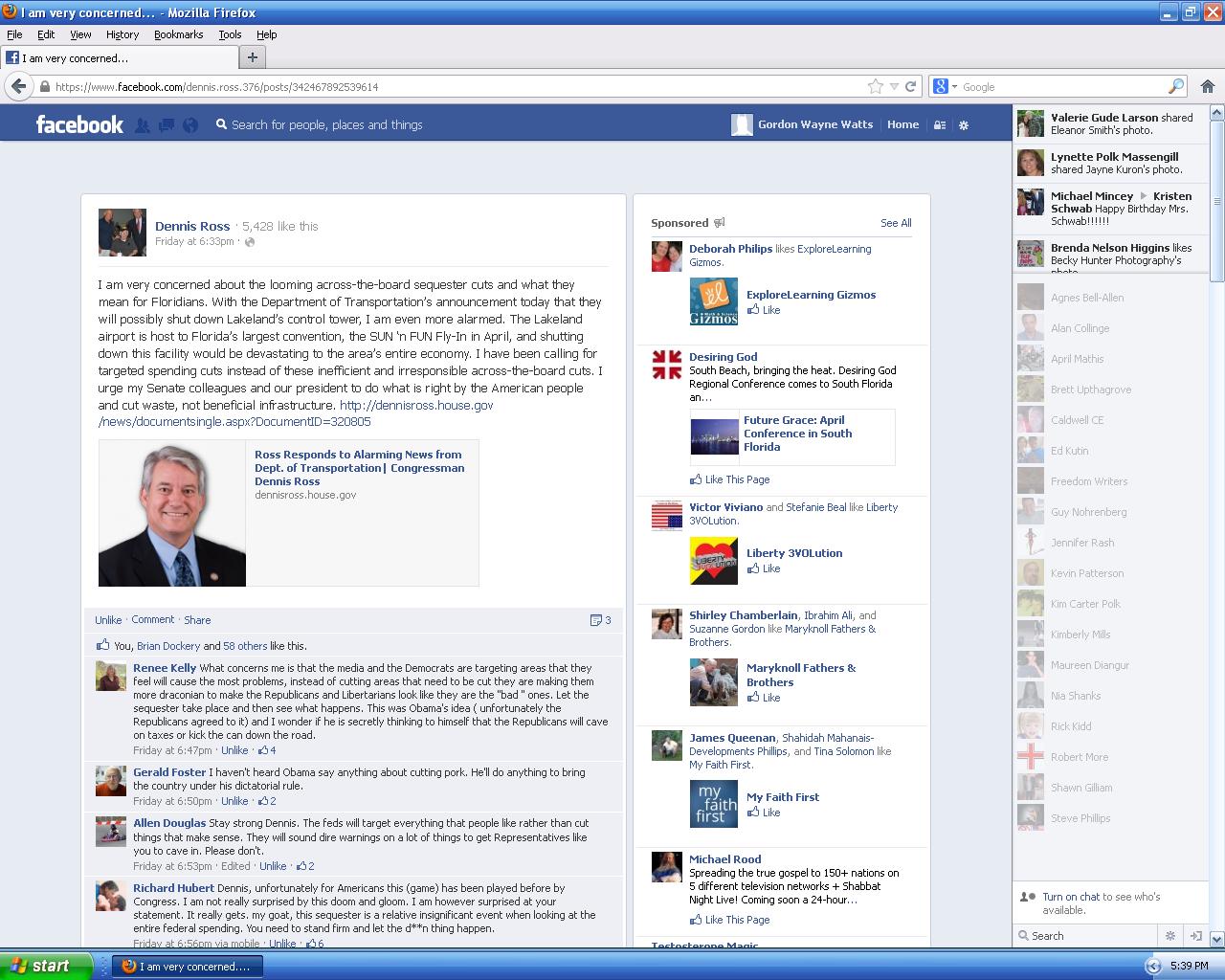1225x980 pixels.
Task: Click See All sponsored link
Action: coord(896,223)
